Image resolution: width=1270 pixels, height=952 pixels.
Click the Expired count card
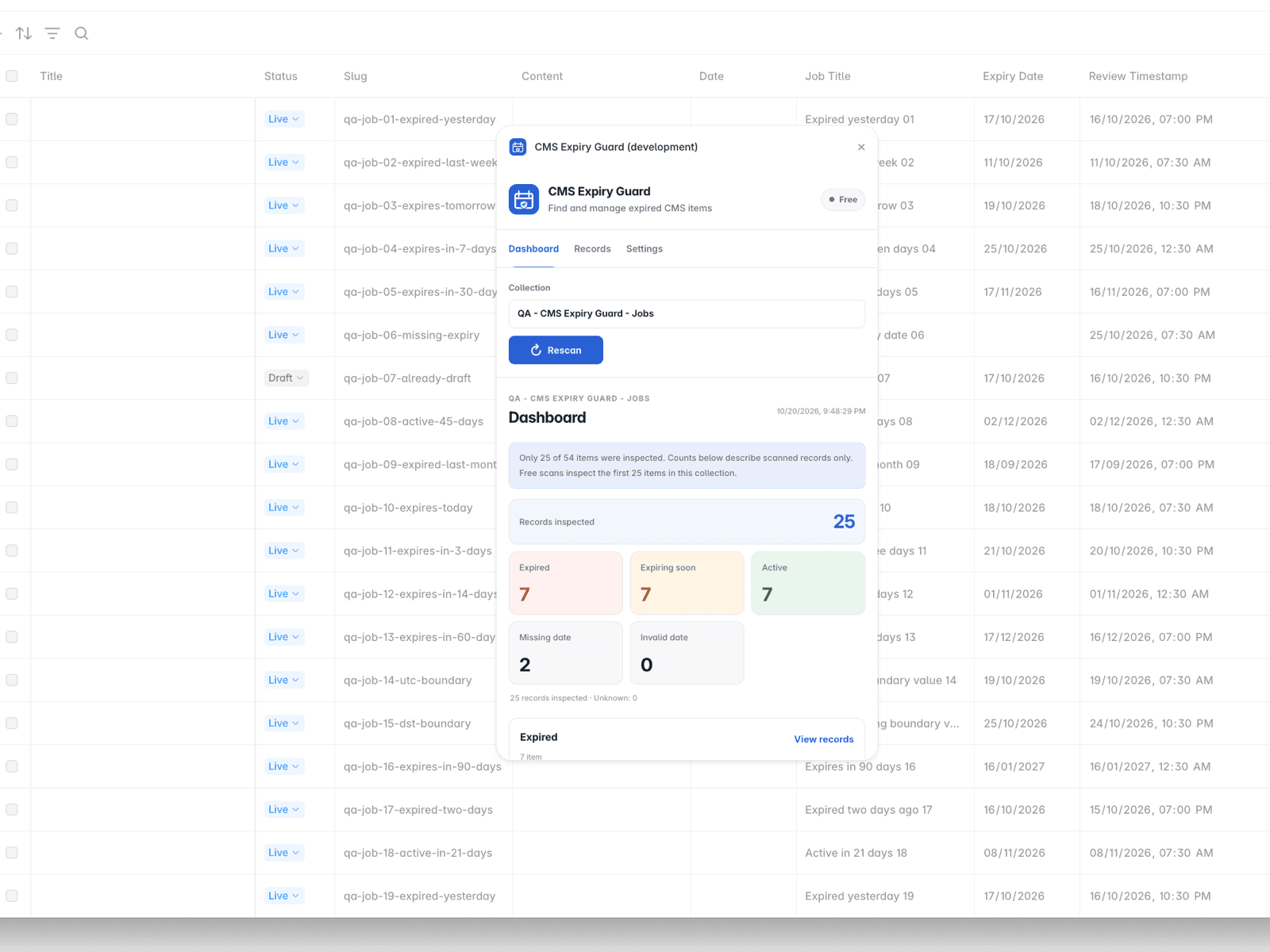coord(565,583)
